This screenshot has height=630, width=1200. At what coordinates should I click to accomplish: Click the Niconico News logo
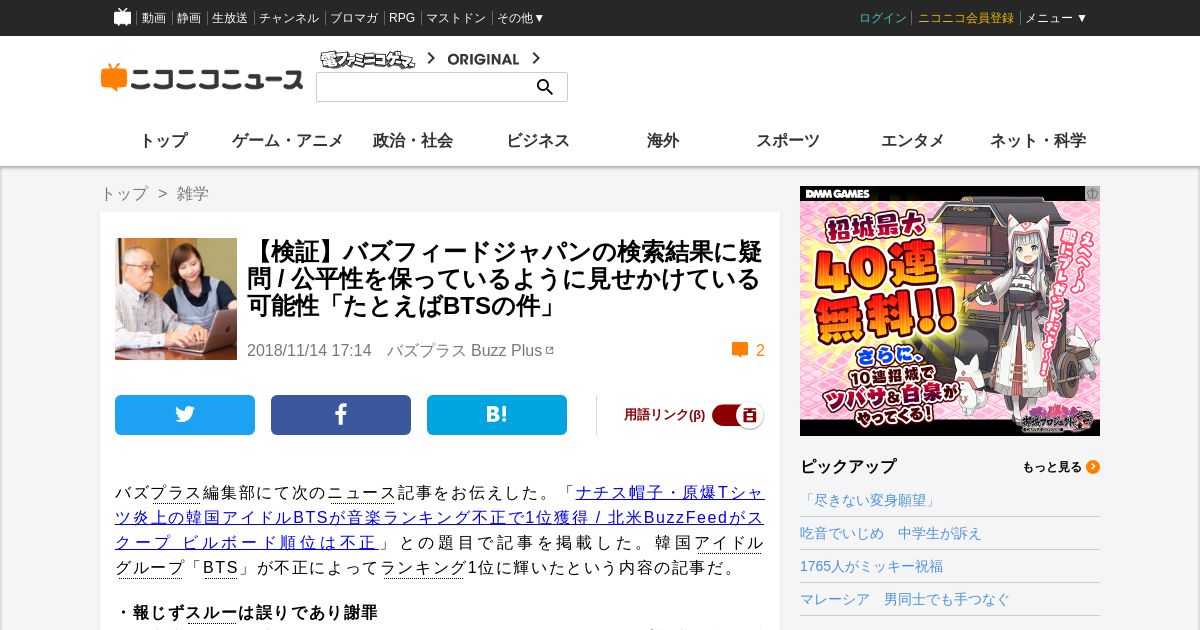[x=202, y=78]
